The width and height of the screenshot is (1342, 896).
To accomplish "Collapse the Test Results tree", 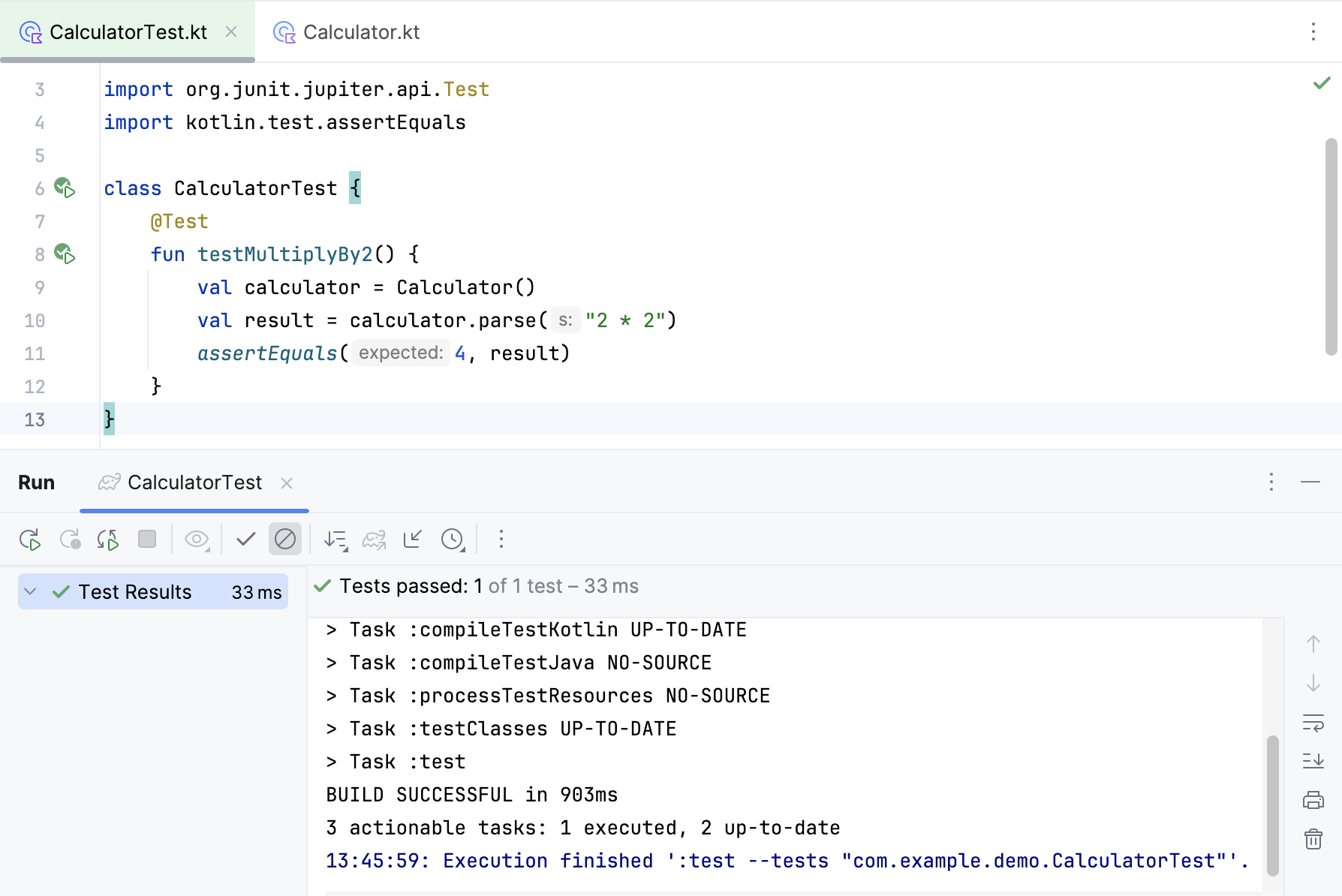I will (30, 591).
